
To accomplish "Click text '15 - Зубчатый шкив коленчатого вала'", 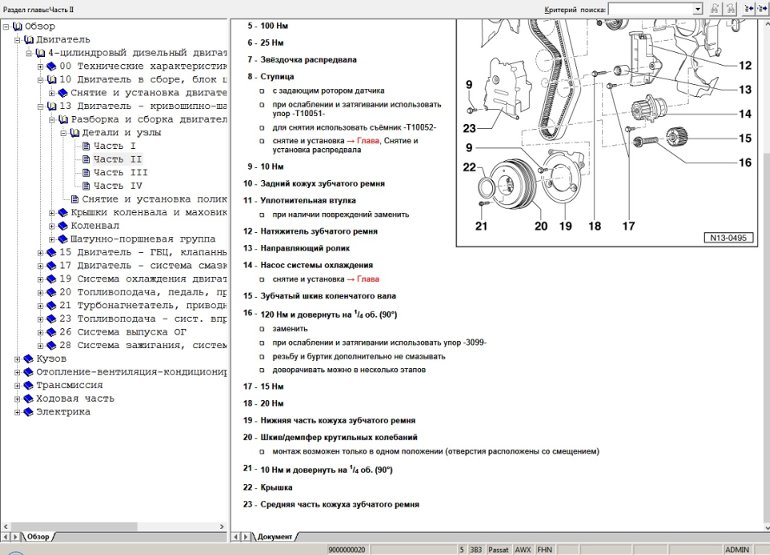I will tap(319, 296).
